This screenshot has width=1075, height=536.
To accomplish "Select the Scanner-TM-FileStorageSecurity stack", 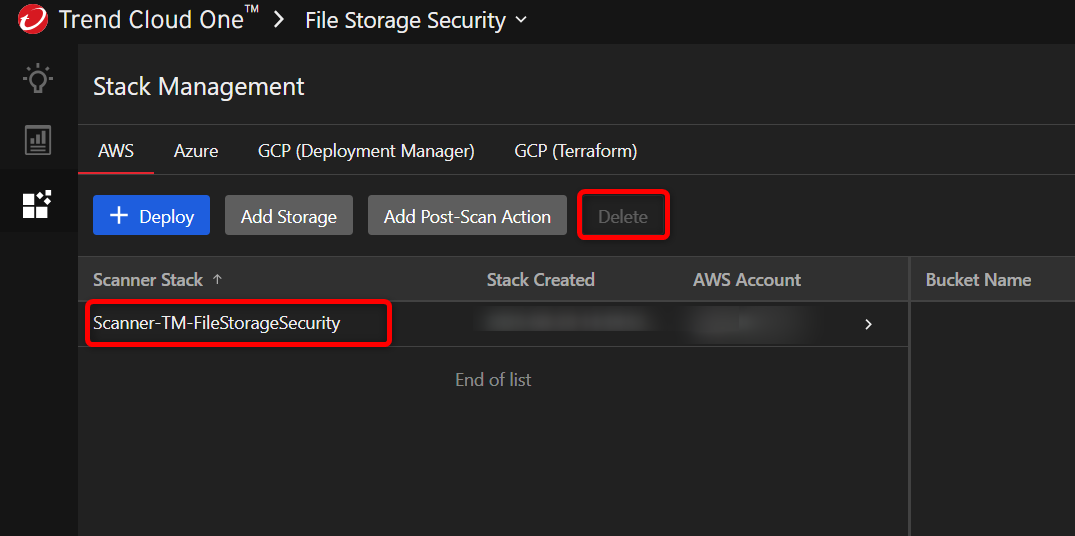I will click(217, 323).
